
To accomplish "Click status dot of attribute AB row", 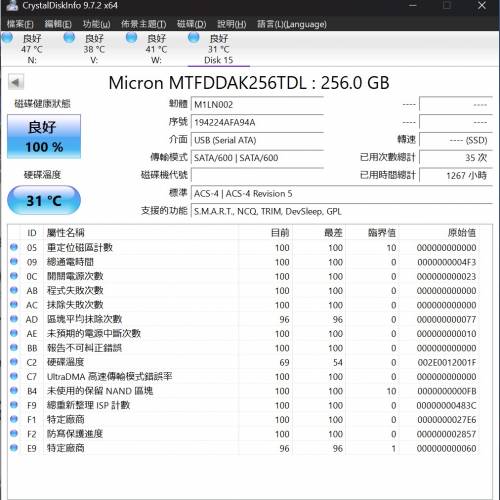I will tap(14, 290).
